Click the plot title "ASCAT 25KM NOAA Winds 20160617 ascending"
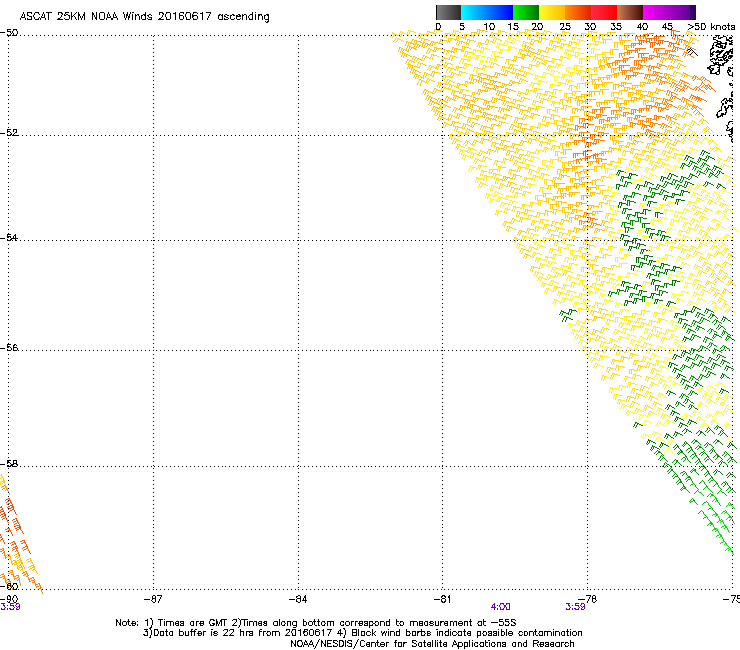 point(144,17)
